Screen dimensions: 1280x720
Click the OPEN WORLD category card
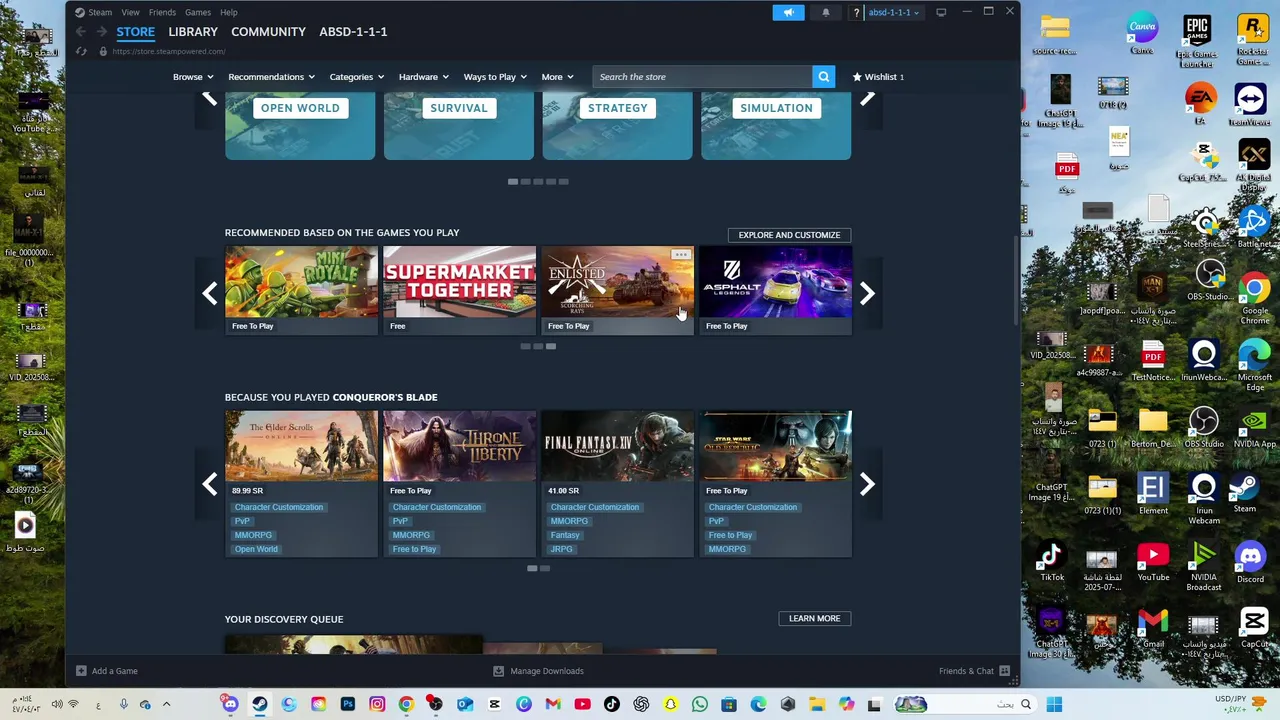[300, 125]
